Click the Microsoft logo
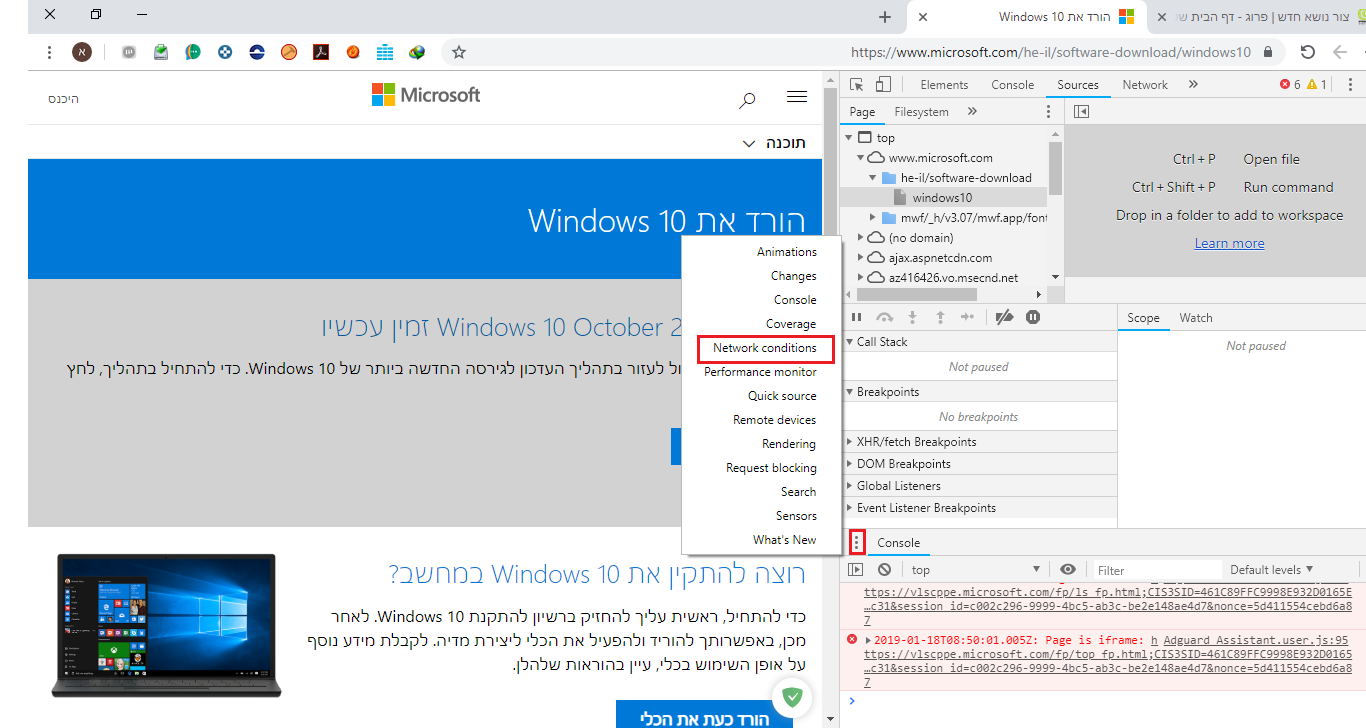This screenshot has width=1366, height=728. (x=426, y=95)
